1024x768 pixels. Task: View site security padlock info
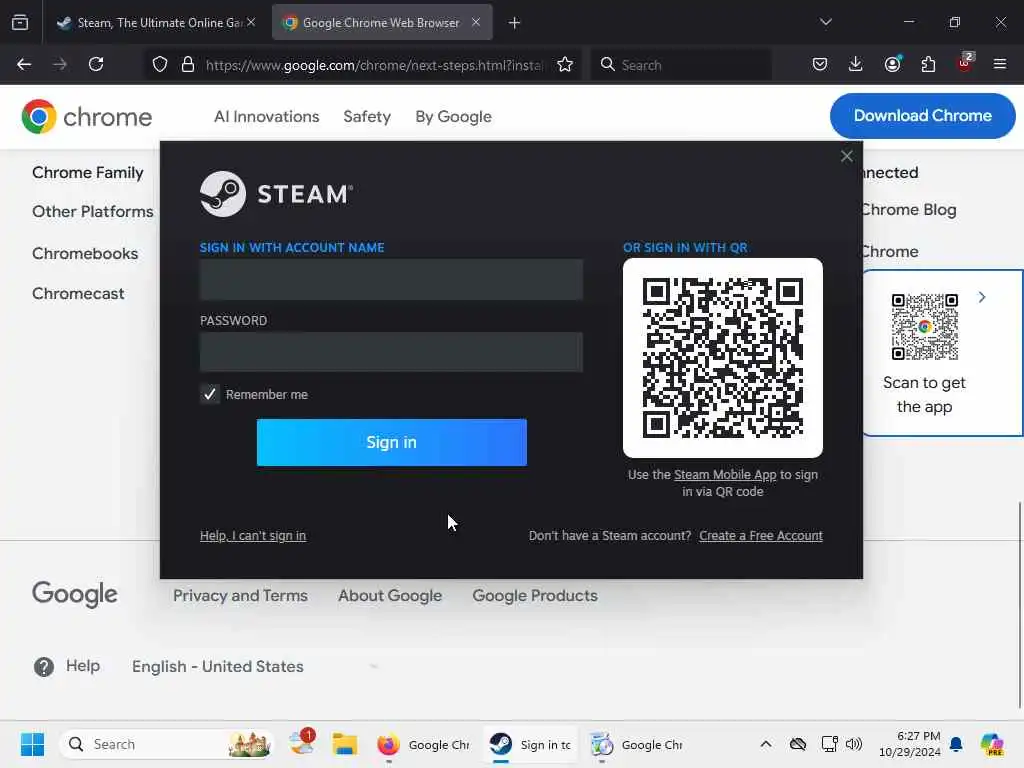point(188,65)
